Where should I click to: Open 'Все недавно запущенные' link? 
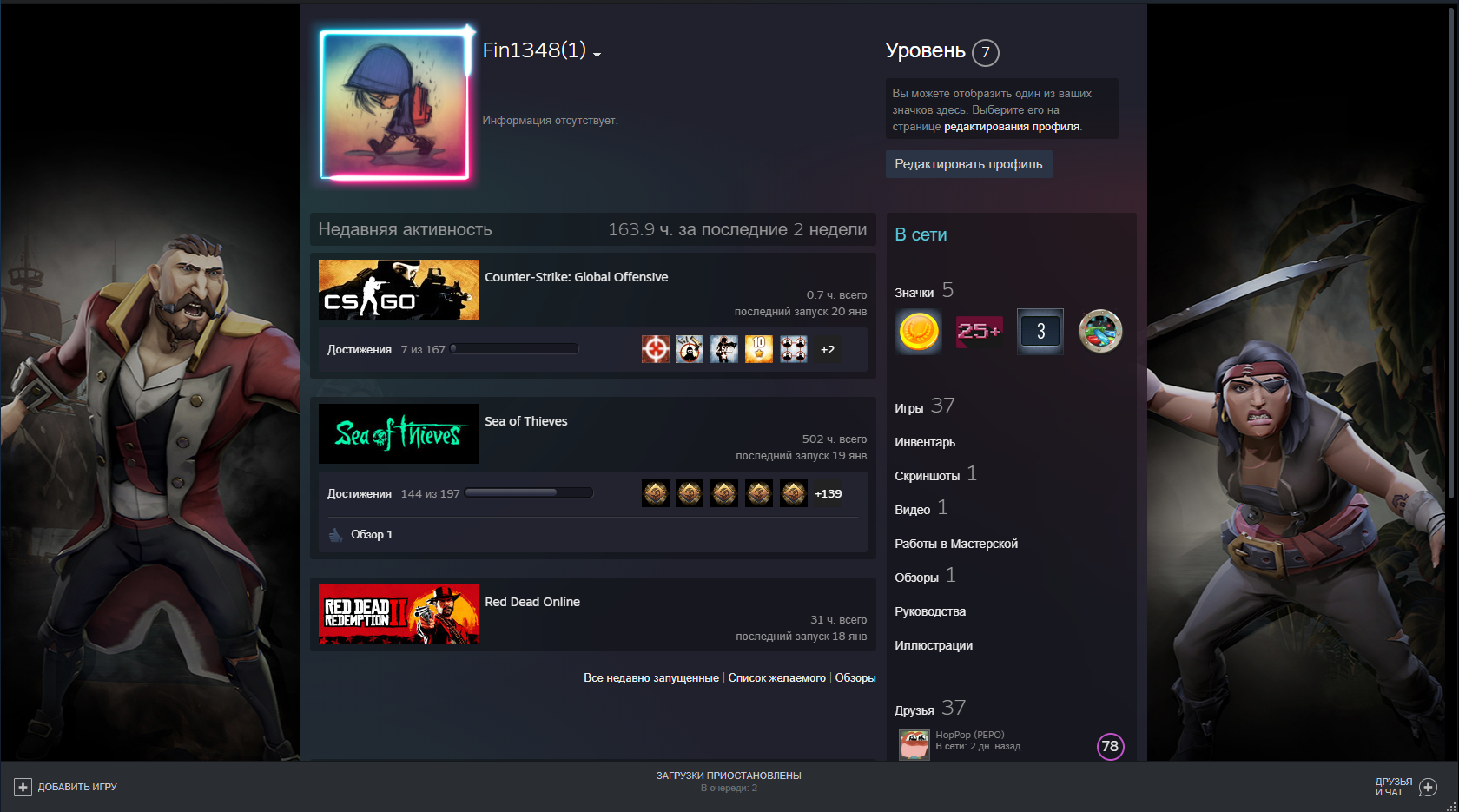(651, 678)
